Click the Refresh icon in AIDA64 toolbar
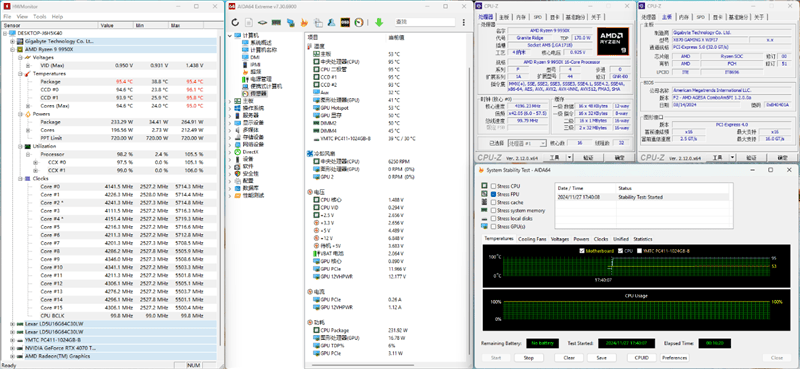 click(235, 22)
